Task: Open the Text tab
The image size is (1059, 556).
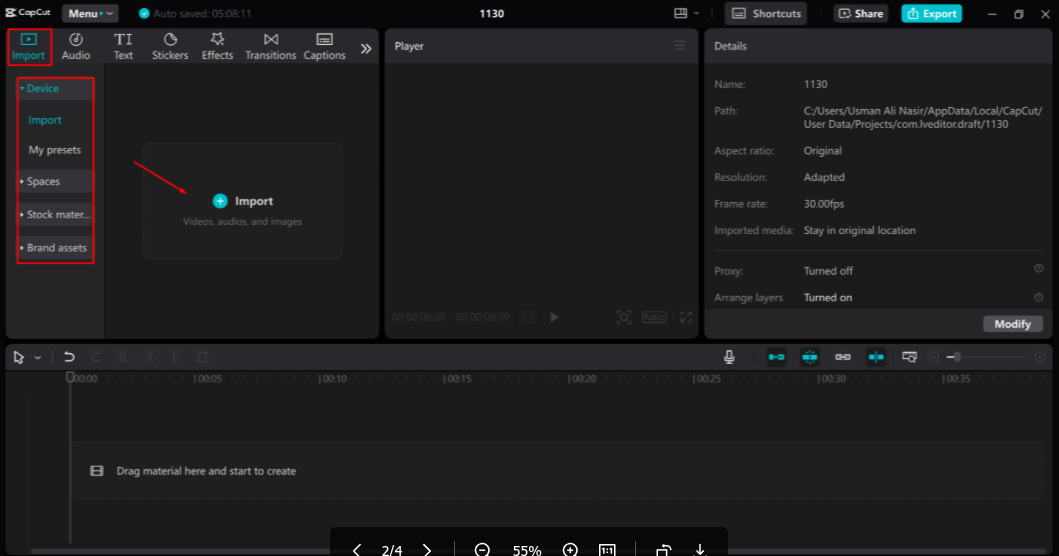Action: [x=123, y=47]
